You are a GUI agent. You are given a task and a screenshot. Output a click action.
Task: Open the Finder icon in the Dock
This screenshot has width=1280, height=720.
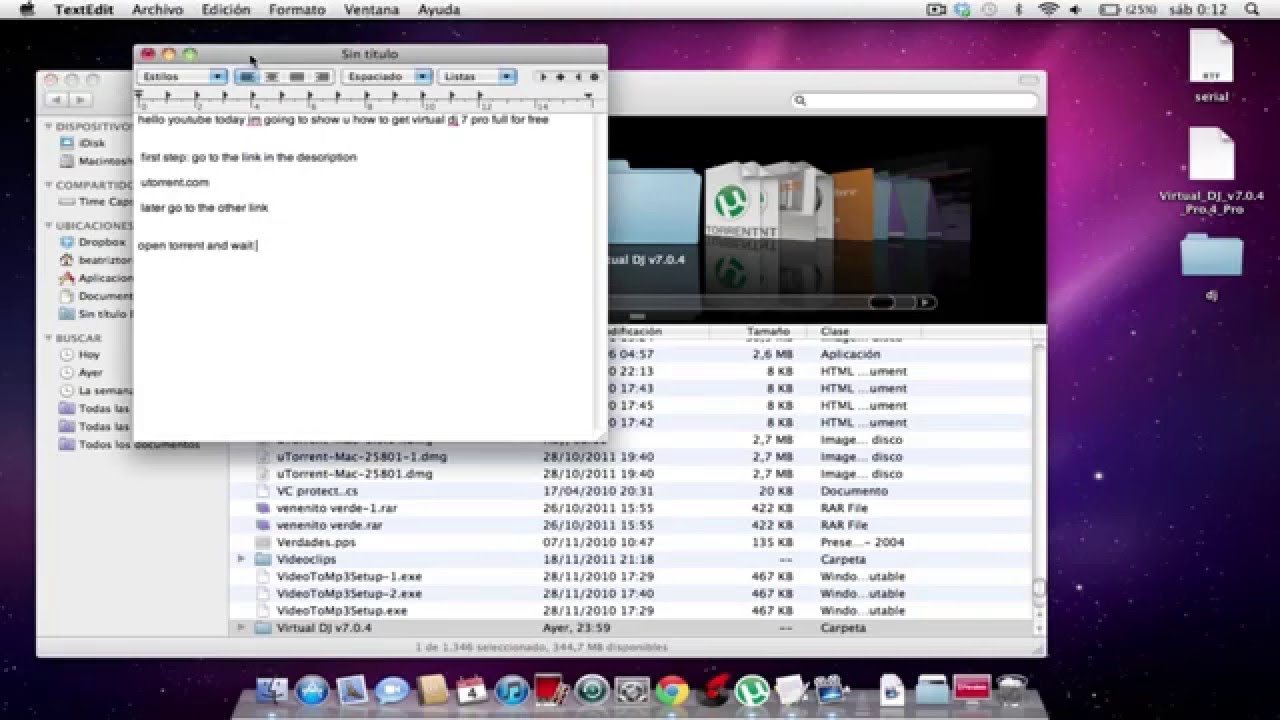271,691
